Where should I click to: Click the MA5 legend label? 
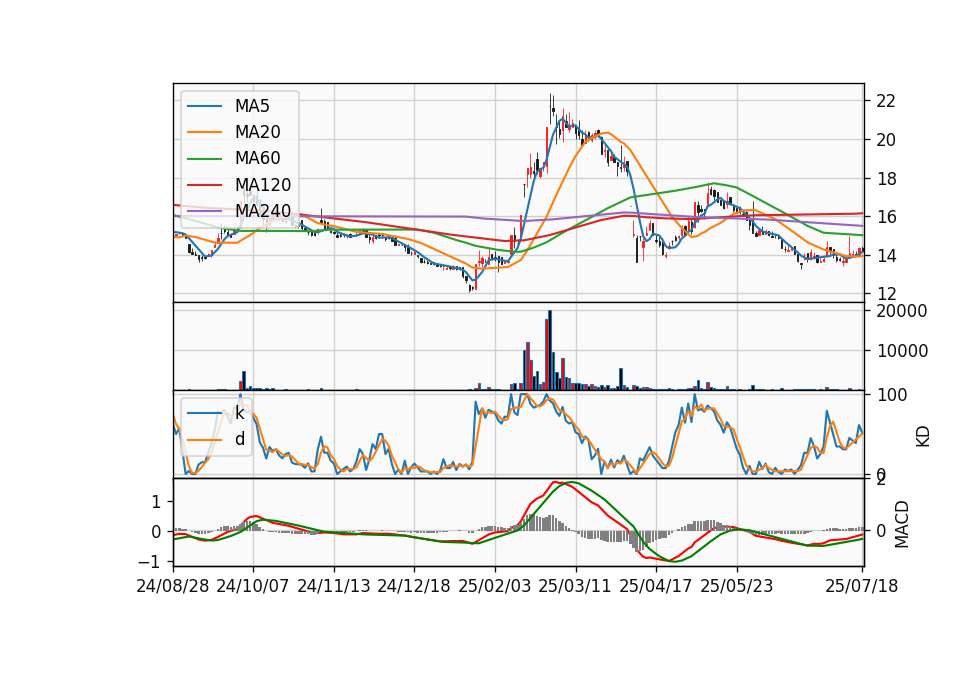[x=252, y=106]
